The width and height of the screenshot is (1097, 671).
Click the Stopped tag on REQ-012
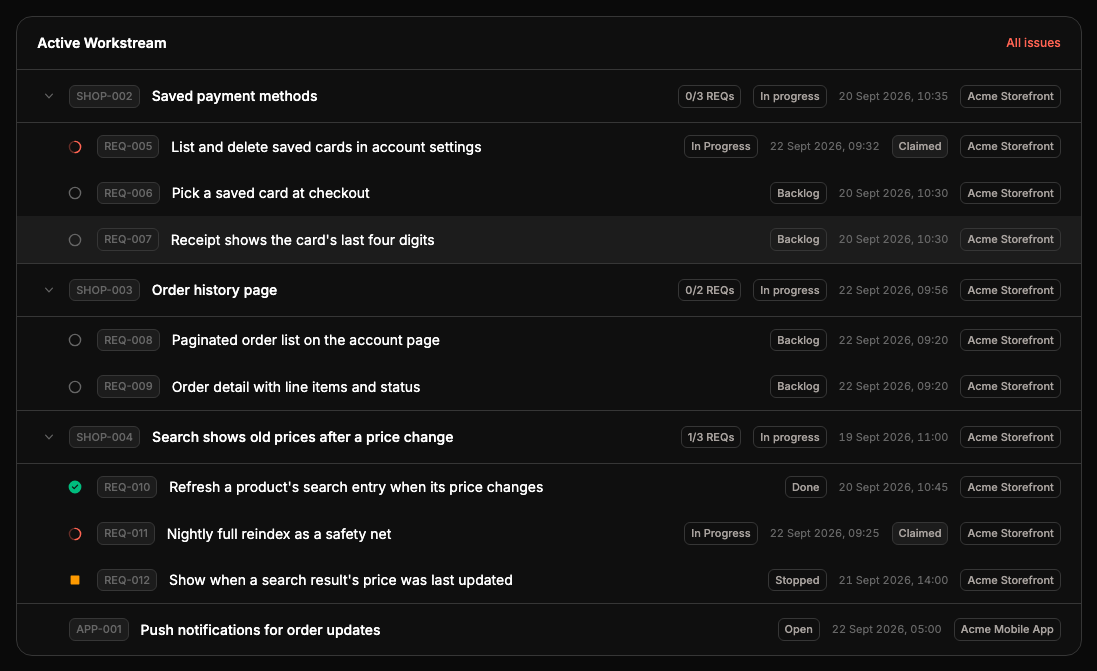[x=797, y=580]
